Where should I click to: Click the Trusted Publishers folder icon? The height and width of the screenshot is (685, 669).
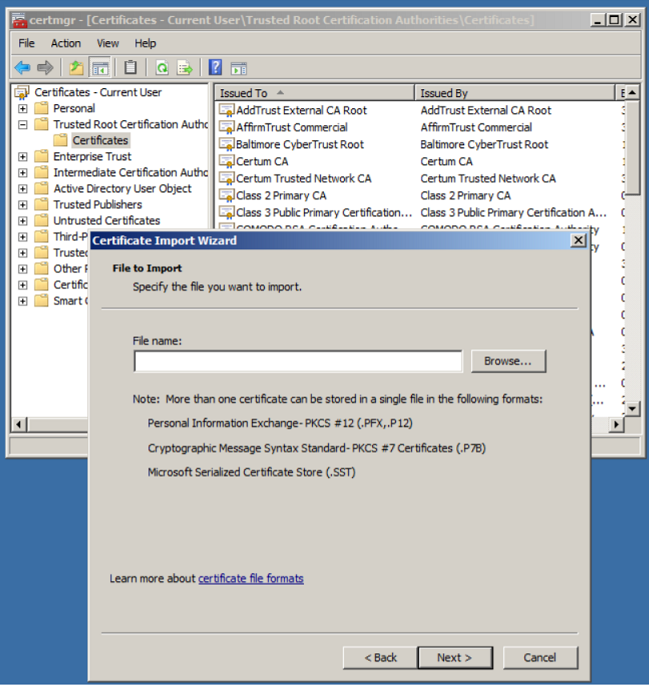[x=42, y=204]
